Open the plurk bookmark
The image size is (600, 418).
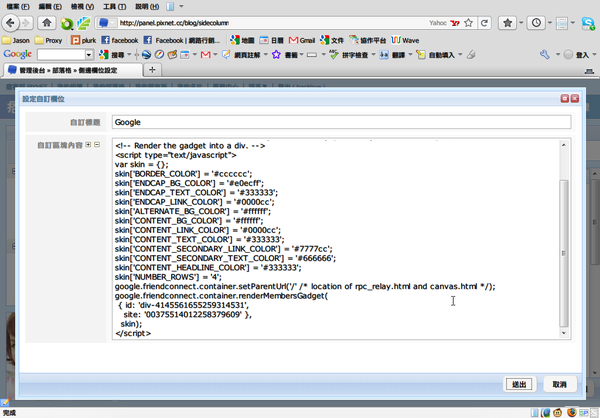[84, 40]
